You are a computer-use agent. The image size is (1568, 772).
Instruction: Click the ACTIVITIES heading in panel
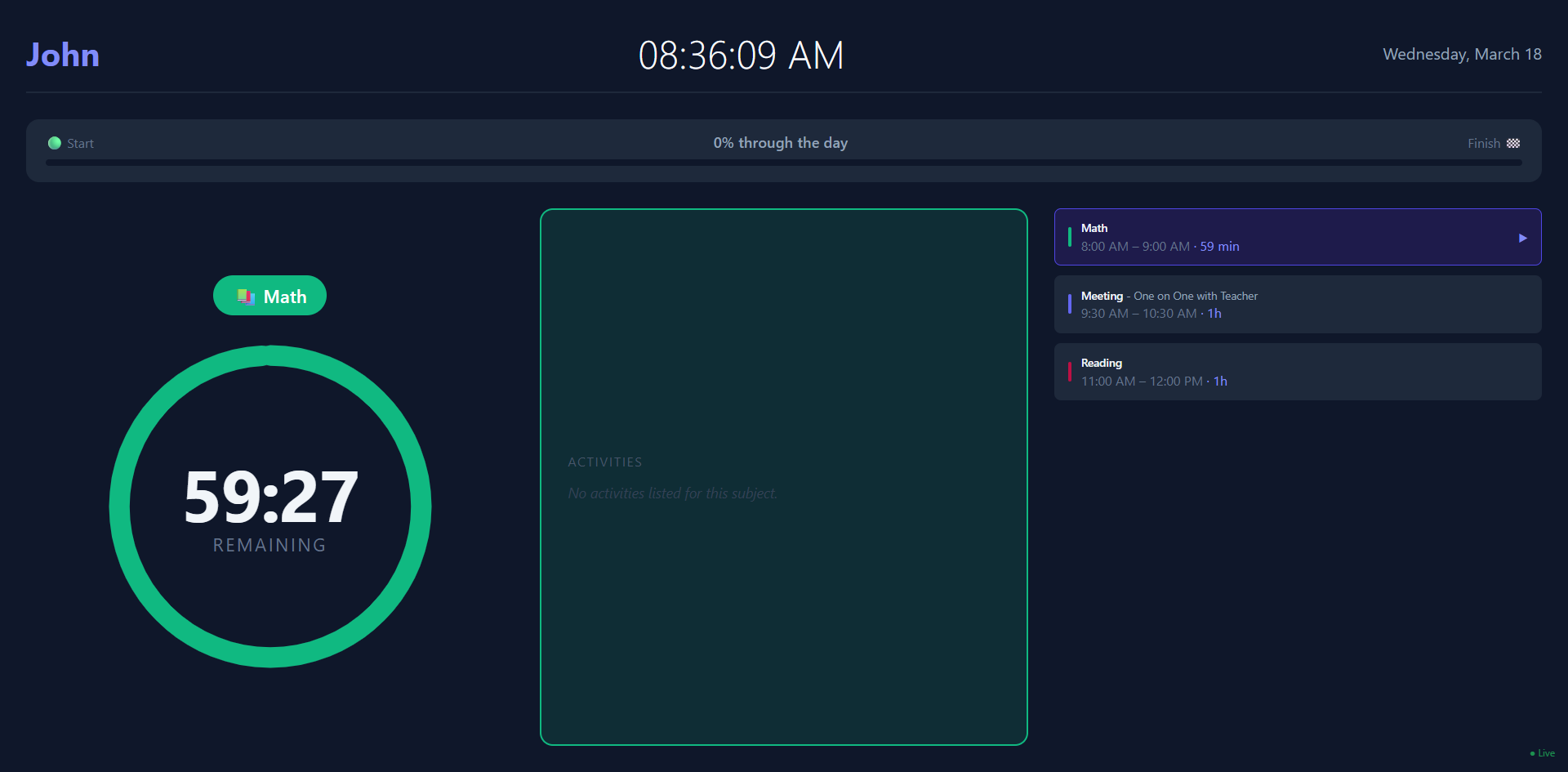604,462
